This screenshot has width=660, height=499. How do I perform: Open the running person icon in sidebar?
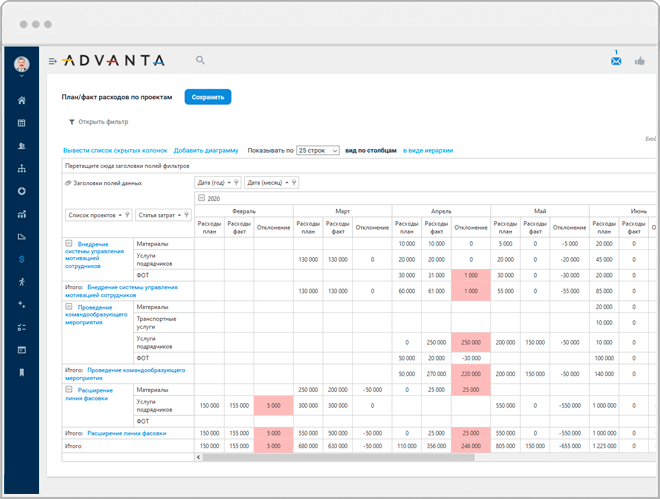tap(21, 282)
